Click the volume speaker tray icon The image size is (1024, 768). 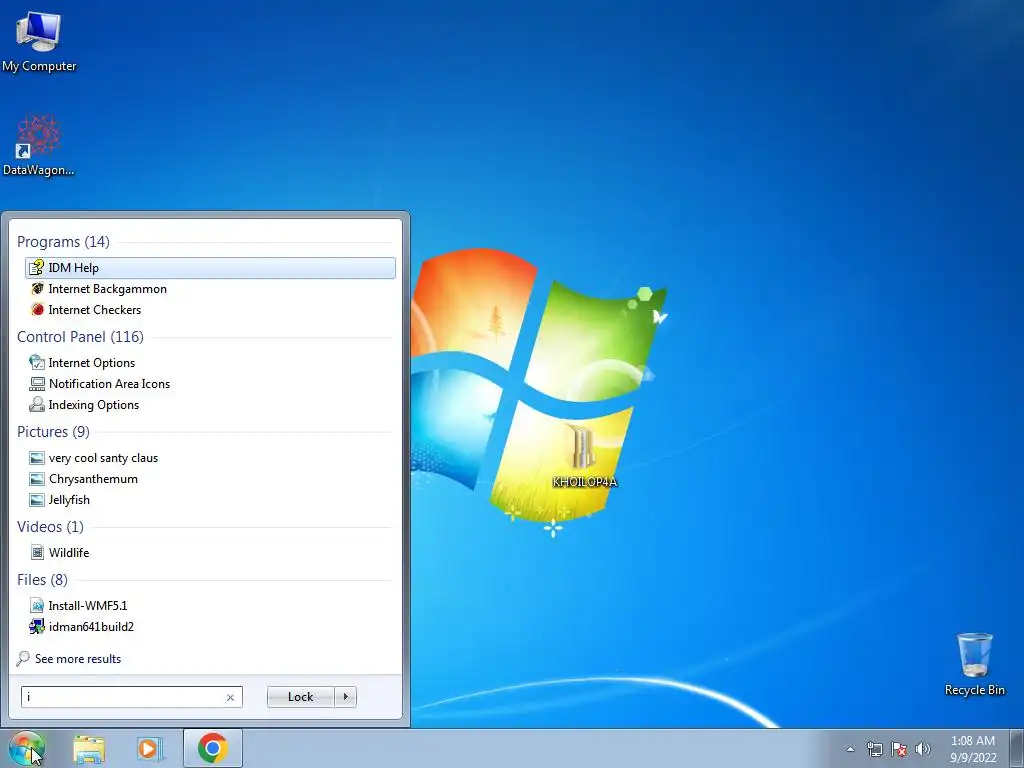coord(923,749)
